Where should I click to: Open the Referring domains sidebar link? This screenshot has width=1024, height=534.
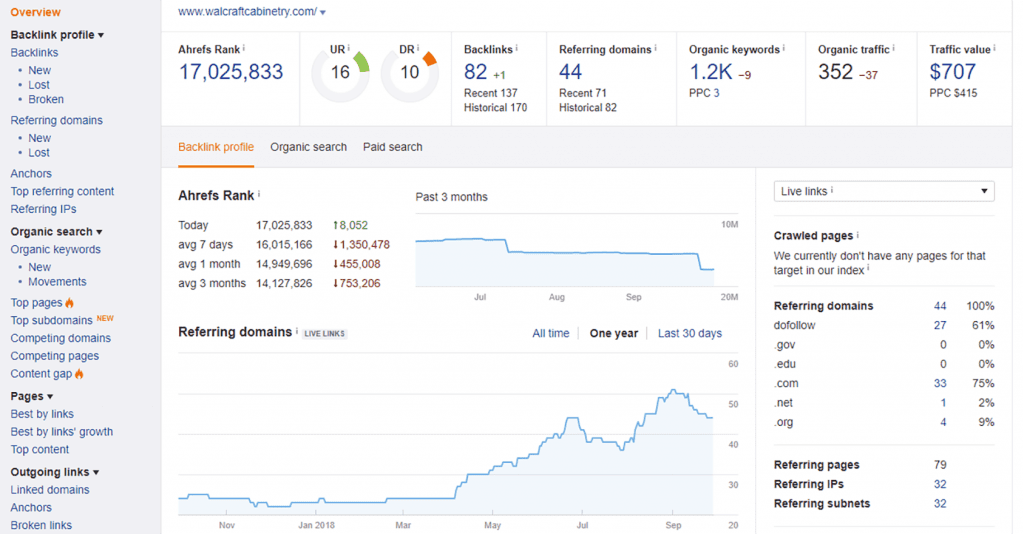[56, 120]
